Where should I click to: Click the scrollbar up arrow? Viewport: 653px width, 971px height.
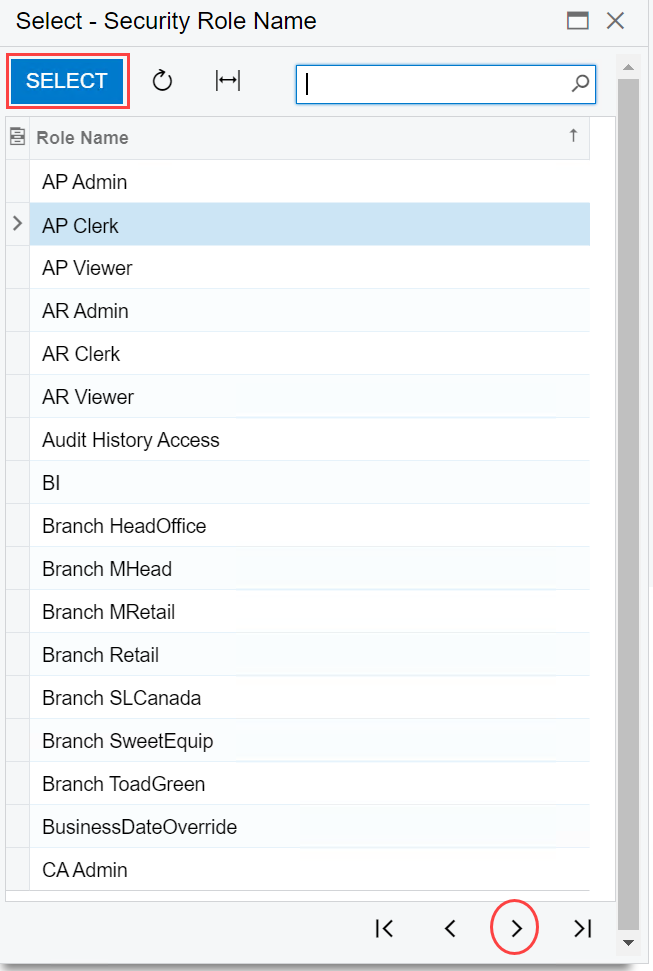(x=628, y=68)
